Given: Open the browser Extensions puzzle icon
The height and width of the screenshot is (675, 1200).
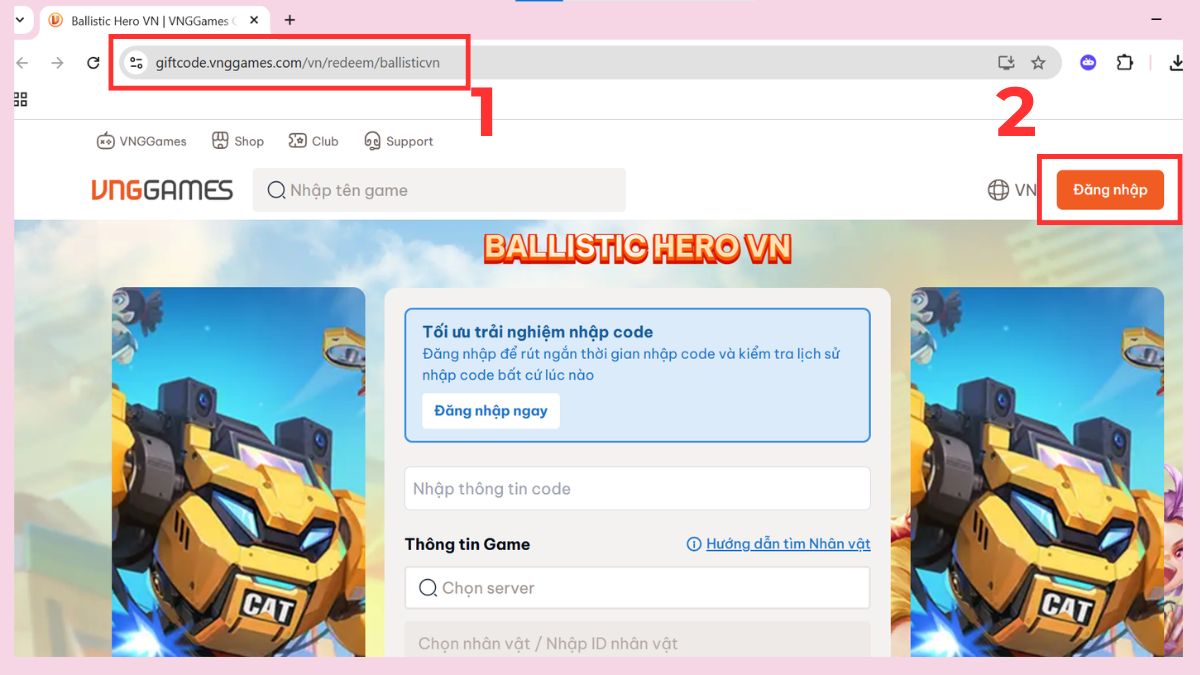Looking at the screenshot, I should coord(1124,61).
